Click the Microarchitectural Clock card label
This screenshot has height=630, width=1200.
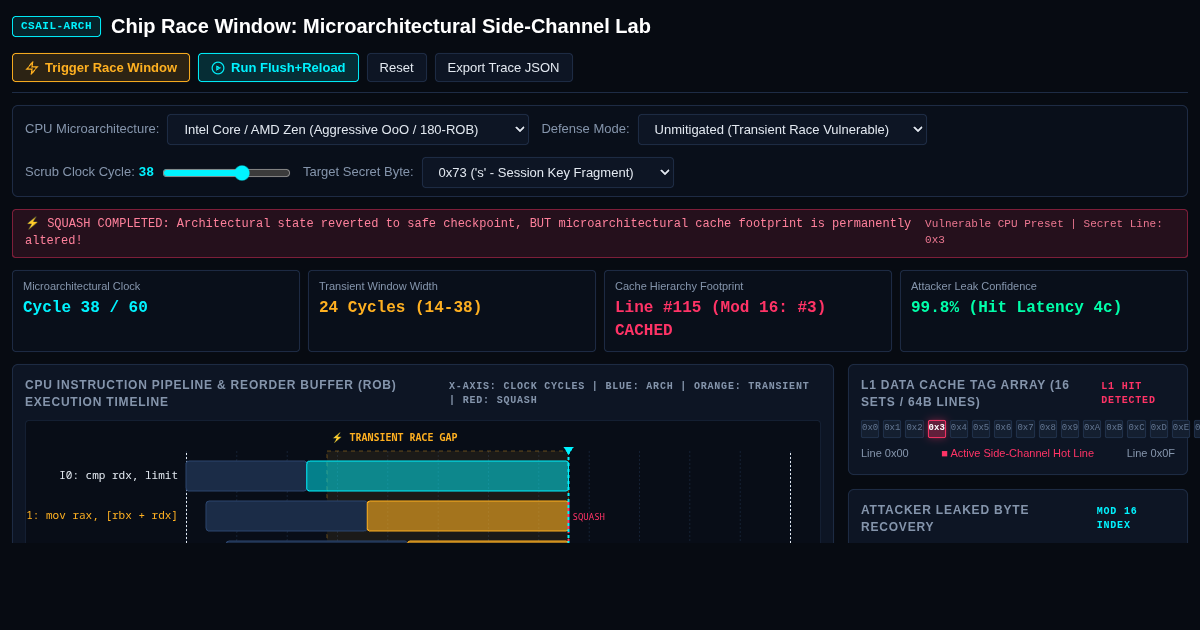(82, 286)
